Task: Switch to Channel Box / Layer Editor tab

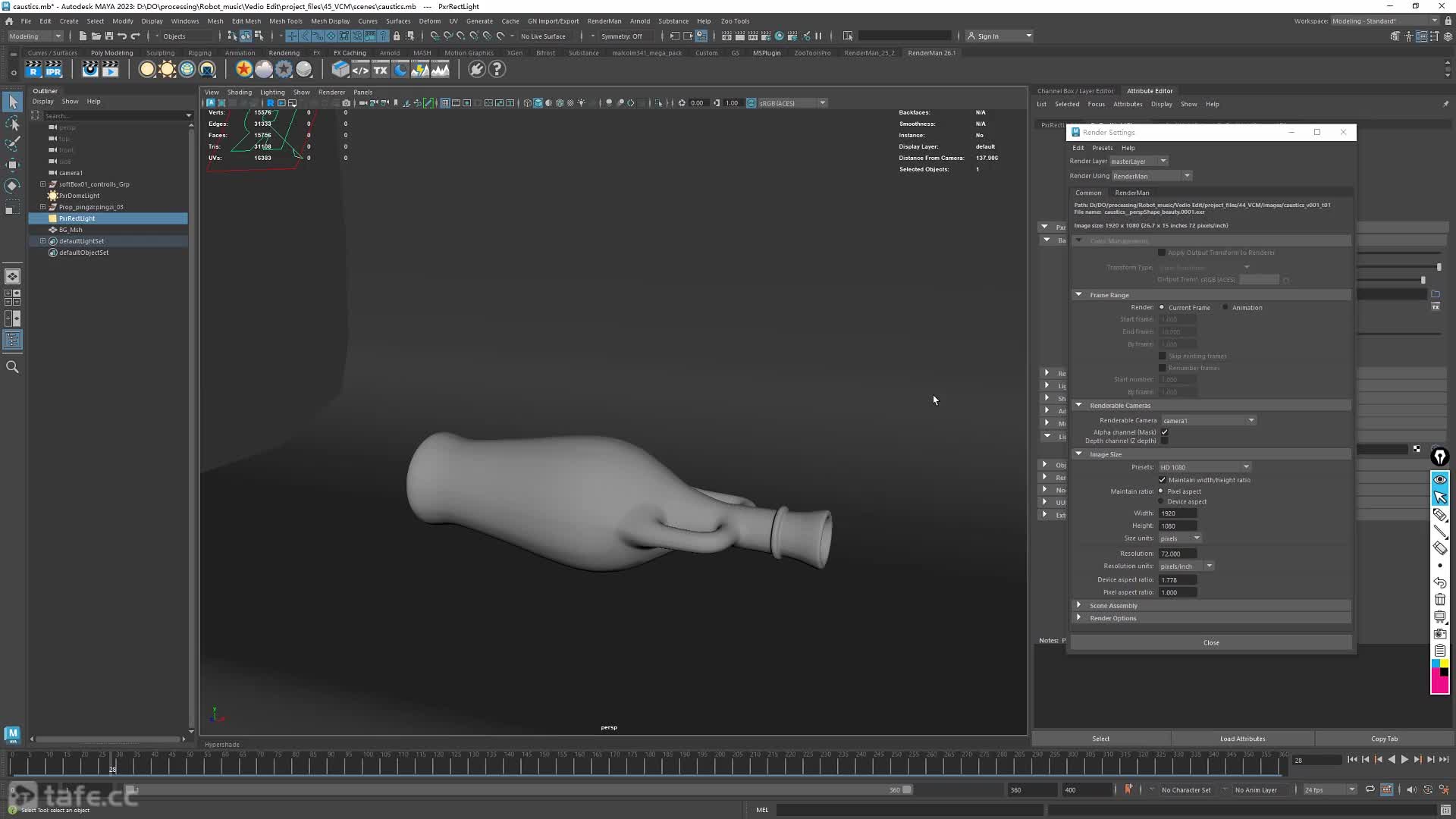Action: point(1075,91)
